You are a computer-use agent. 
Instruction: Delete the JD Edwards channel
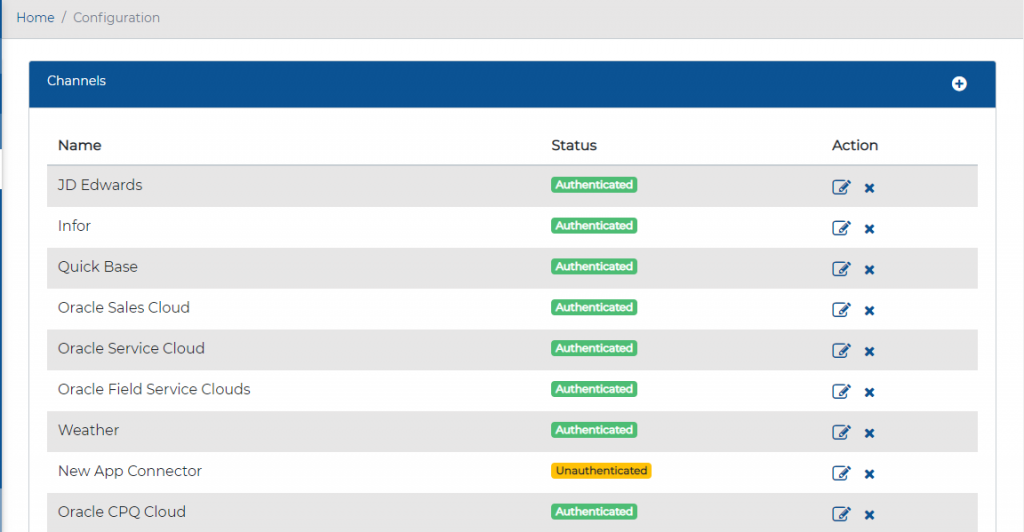pos(869,188)
